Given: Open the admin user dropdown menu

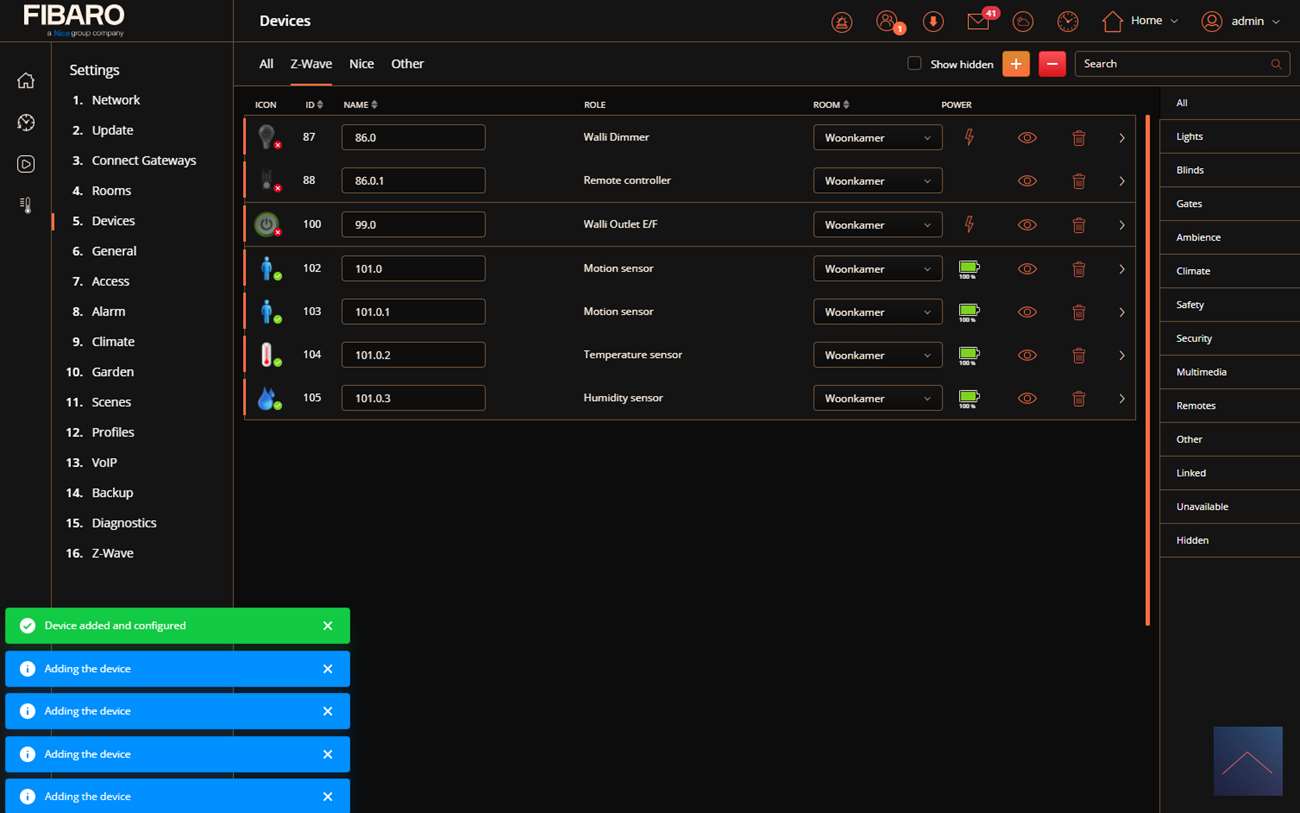Looking at the screenshot, I should pos(1240,21).
